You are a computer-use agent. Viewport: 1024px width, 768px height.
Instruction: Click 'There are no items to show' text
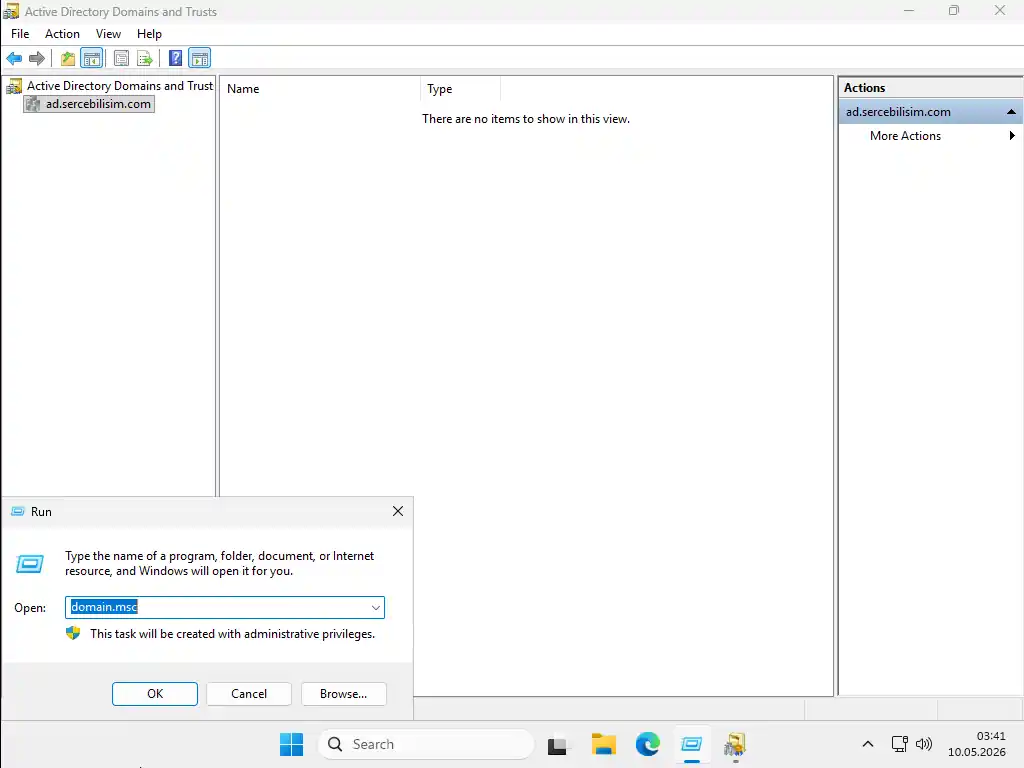click(x=526, y=119)
